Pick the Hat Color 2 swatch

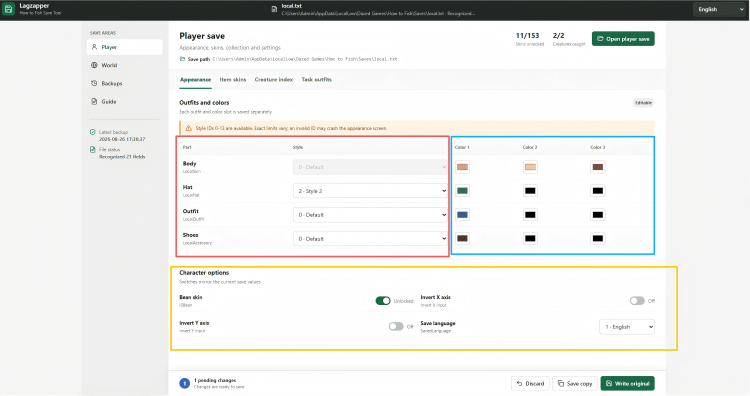click(530, 191)
